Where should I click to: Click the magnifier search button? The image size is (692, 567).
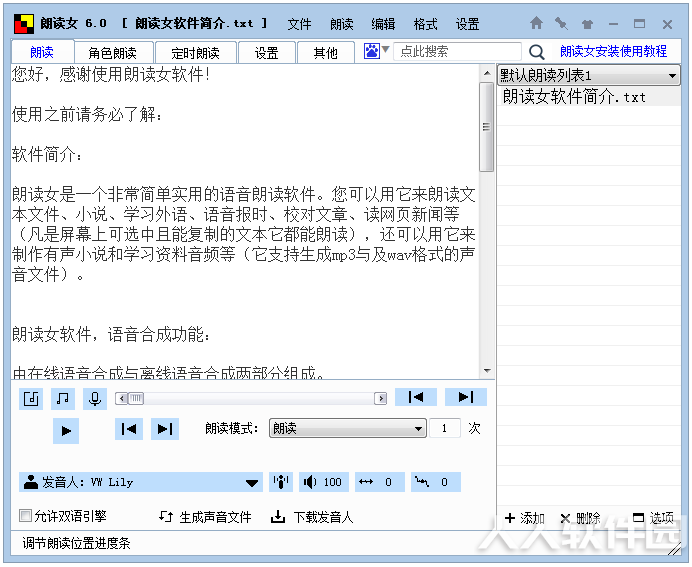click(536, 52)
